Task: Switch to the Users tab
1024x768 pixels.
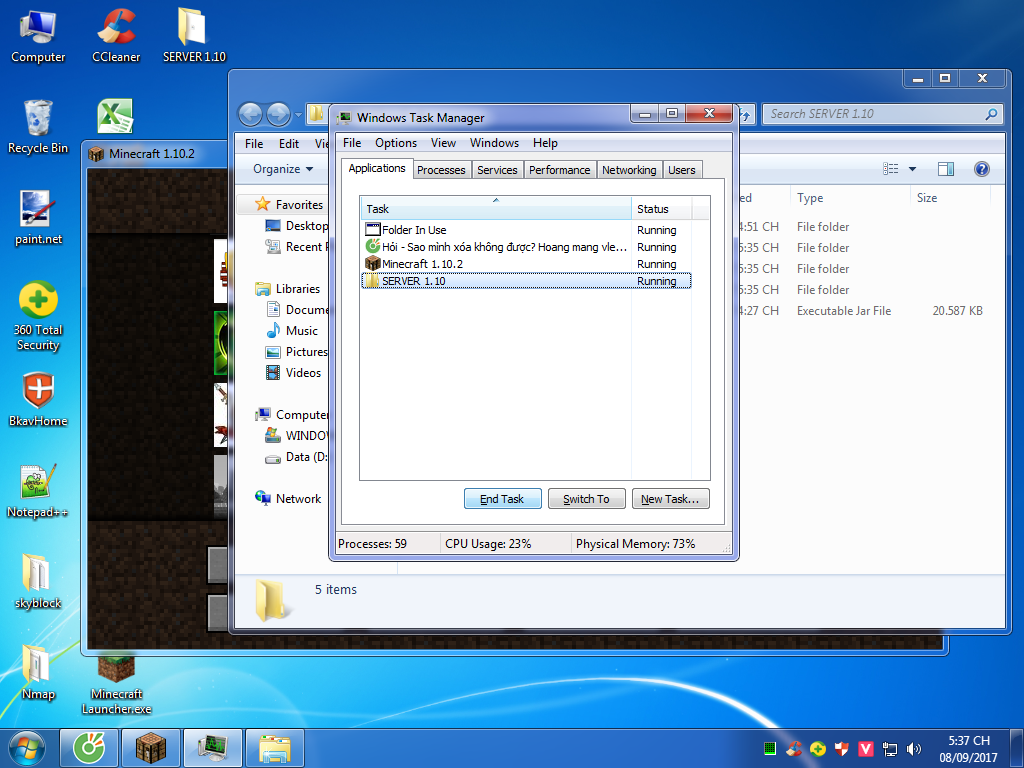Action: tap(682, 170)
